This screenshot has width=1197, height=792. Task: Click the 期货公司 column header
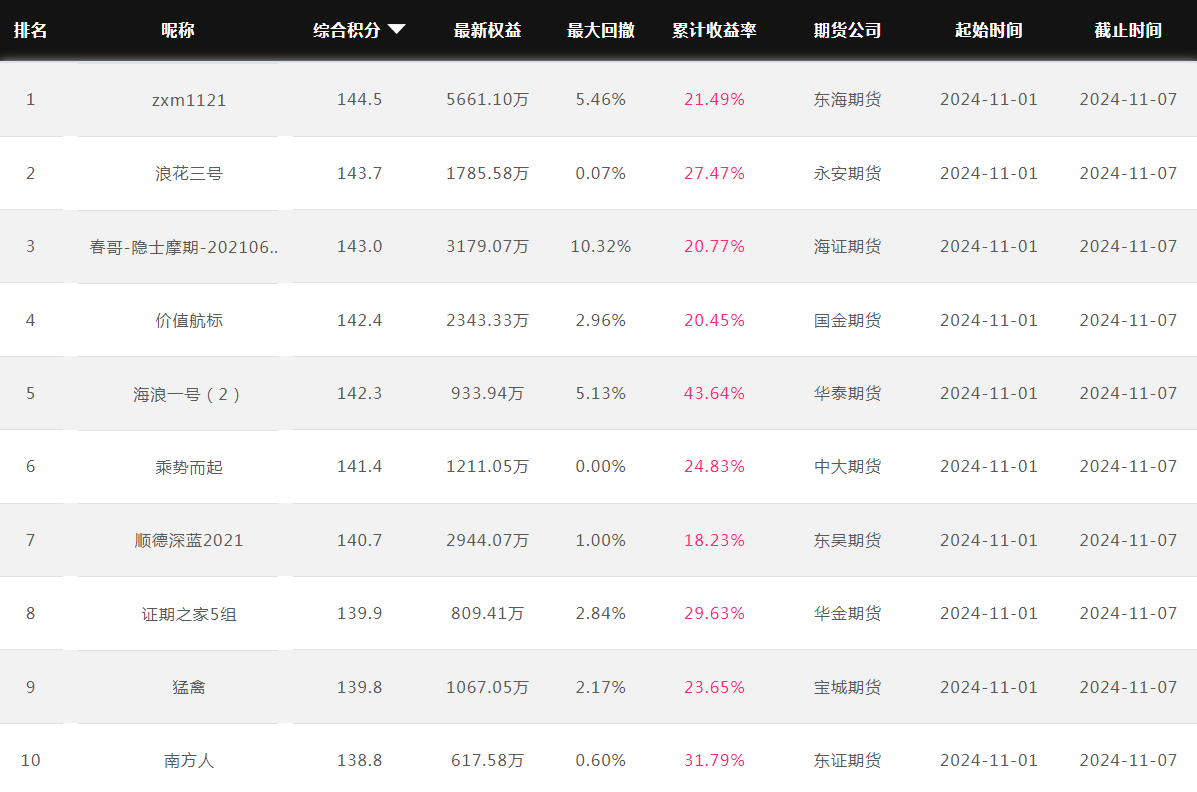pos(847,30)
